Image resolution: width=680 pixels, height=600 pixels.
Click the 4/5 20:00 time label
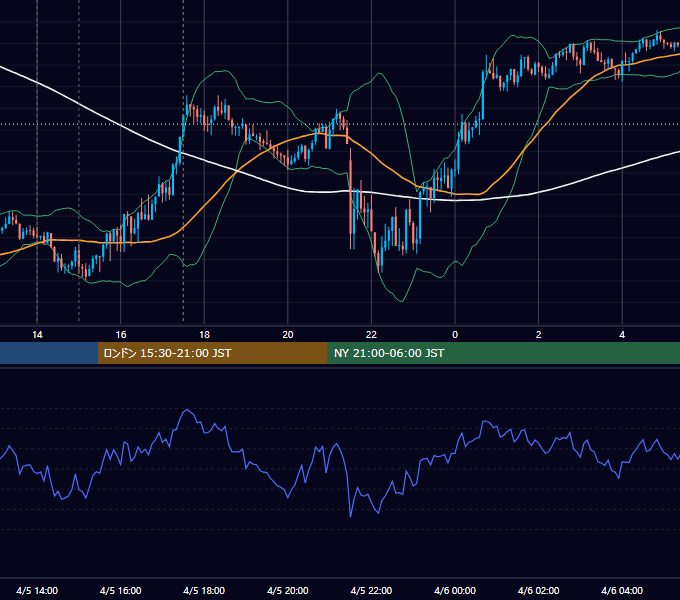point(288,590)
